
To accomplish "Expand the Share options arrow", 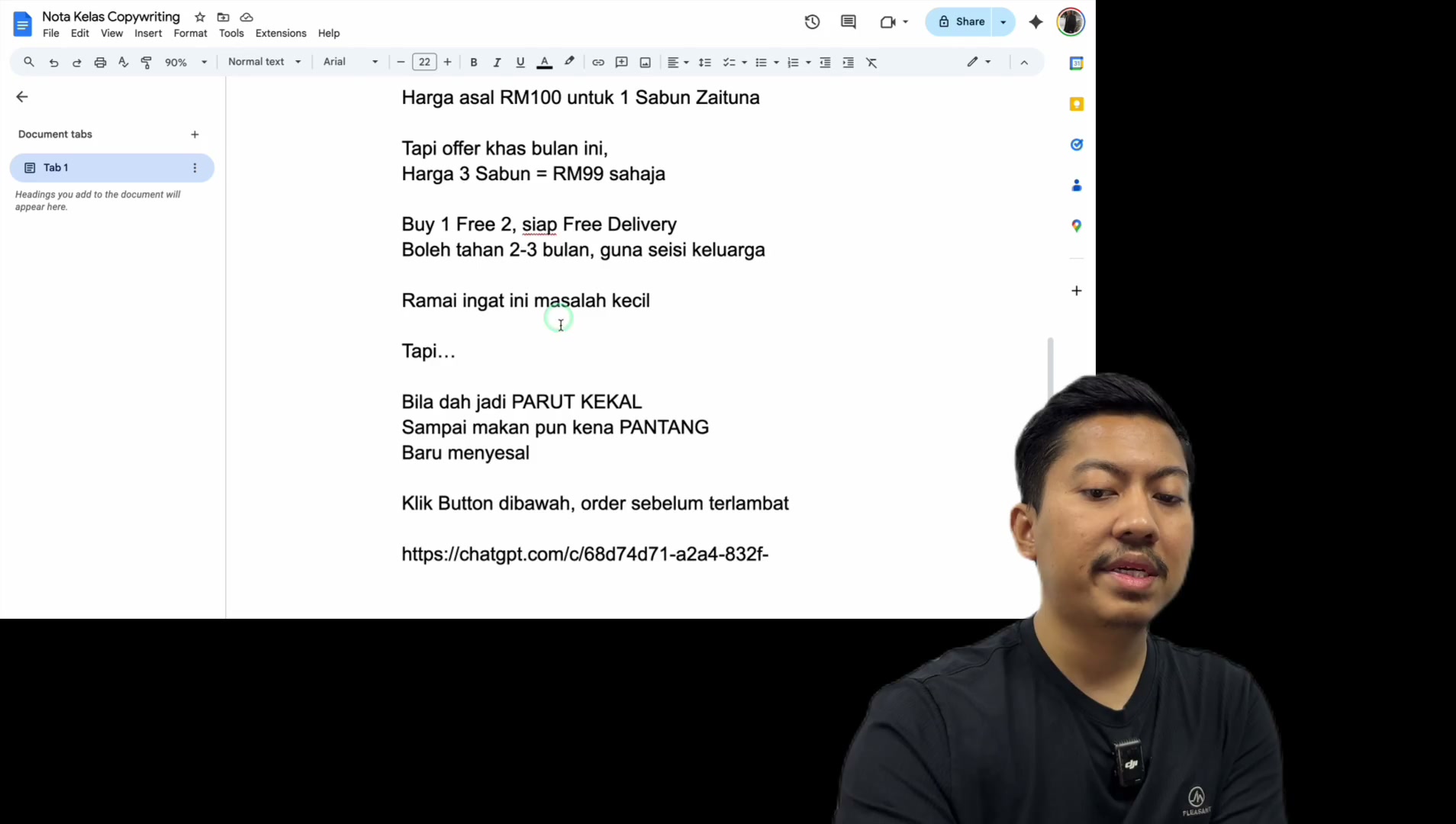I will 1003,22.
